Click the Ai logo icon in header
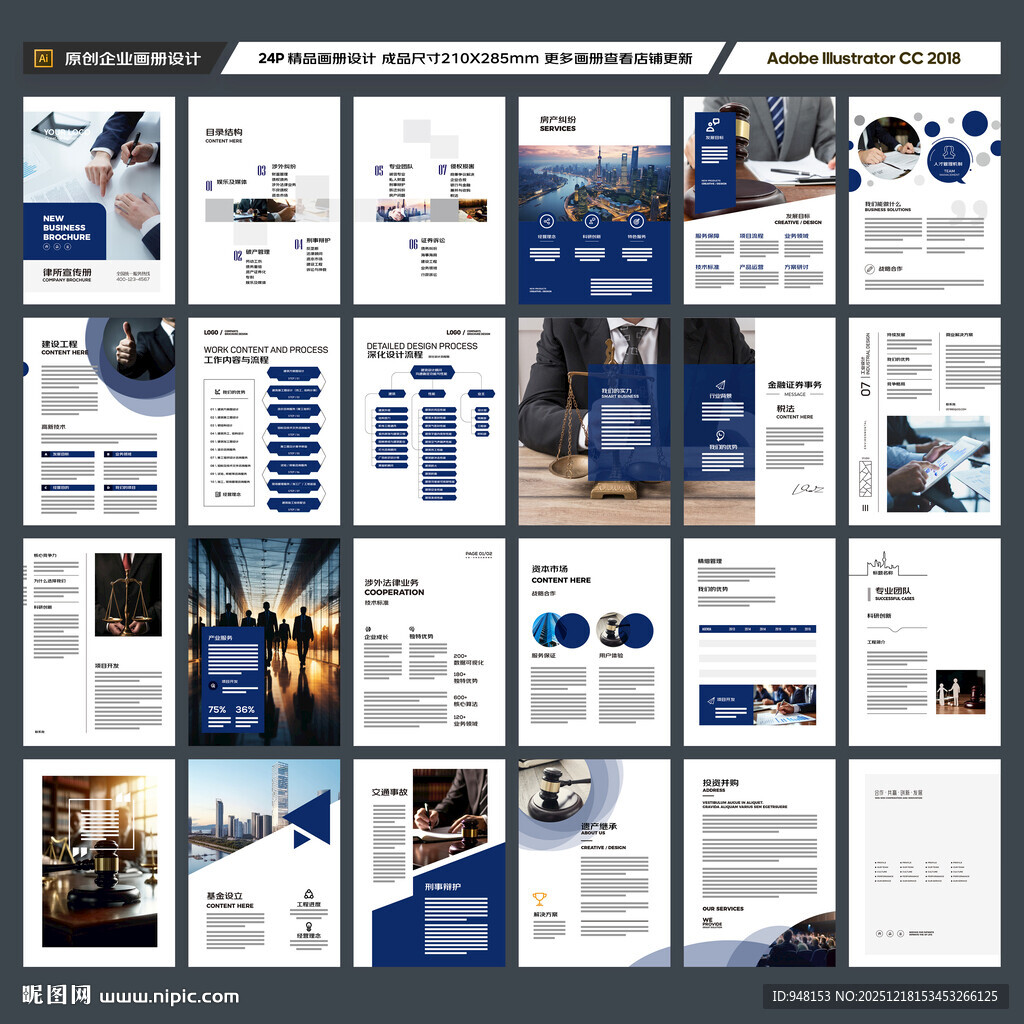Viewport: 1024px width, 1024px height. click(43, 58)
